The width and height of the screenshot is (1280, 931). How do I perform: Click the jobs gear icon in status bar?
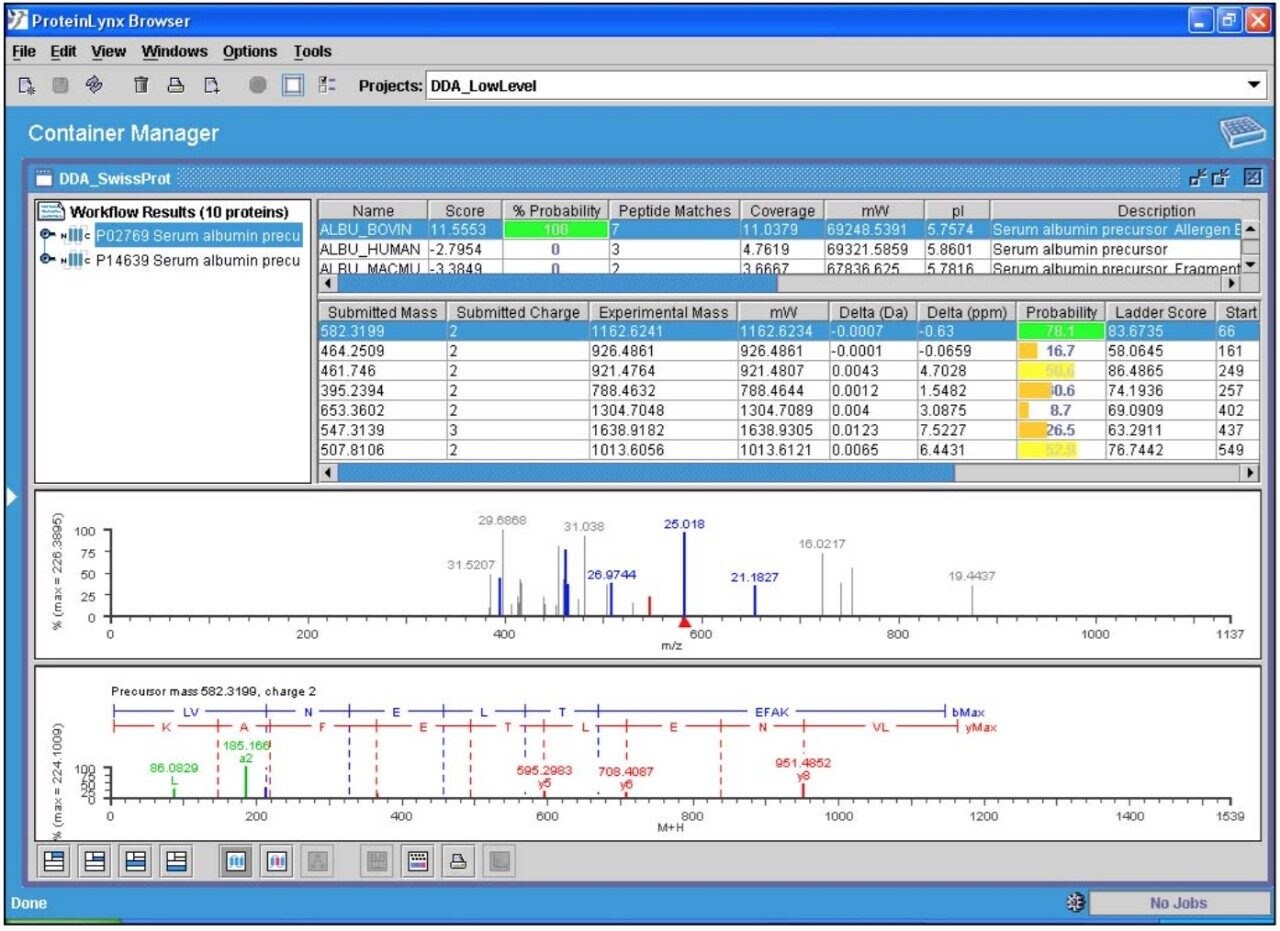pyautogui.click(x=1075, y=902)
